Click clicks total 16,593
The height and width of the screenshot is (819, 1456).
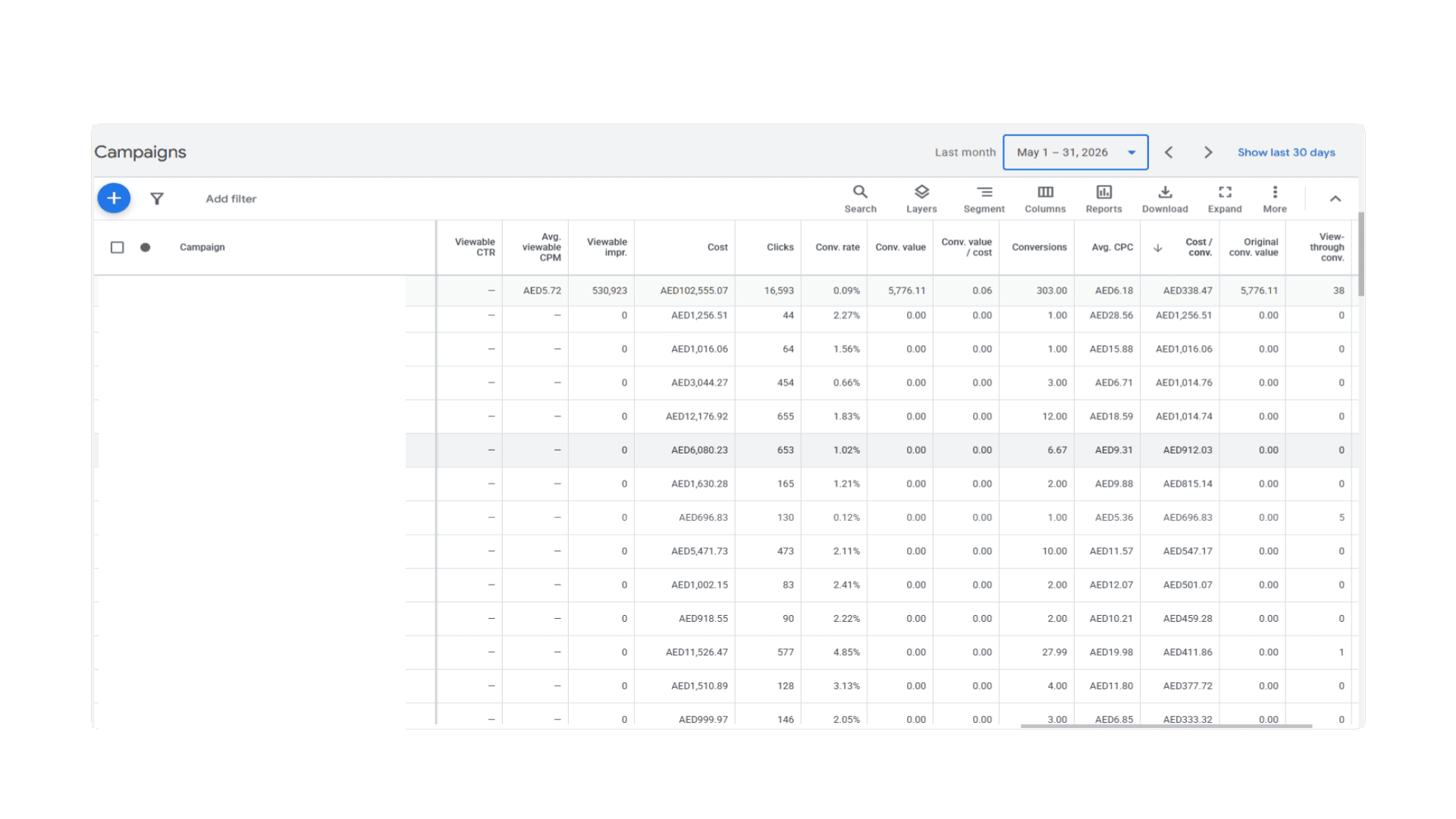click(779, 290)
